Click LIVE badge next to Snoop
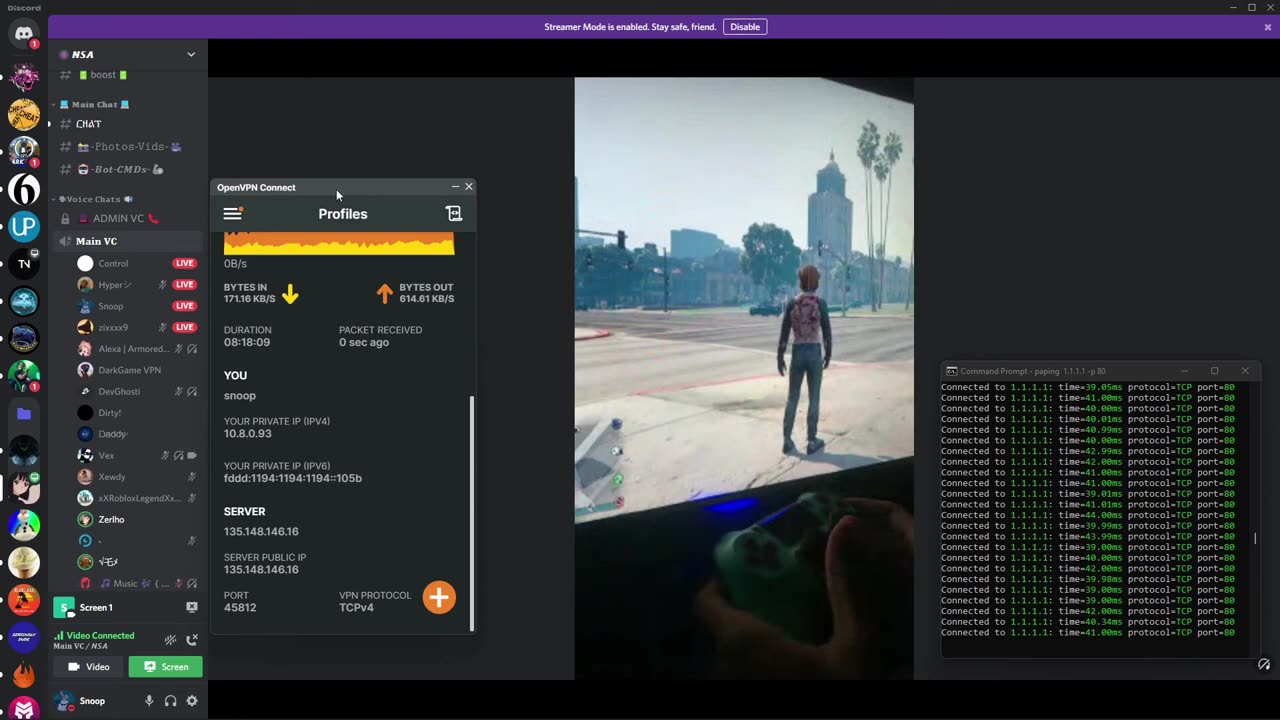 184,306
